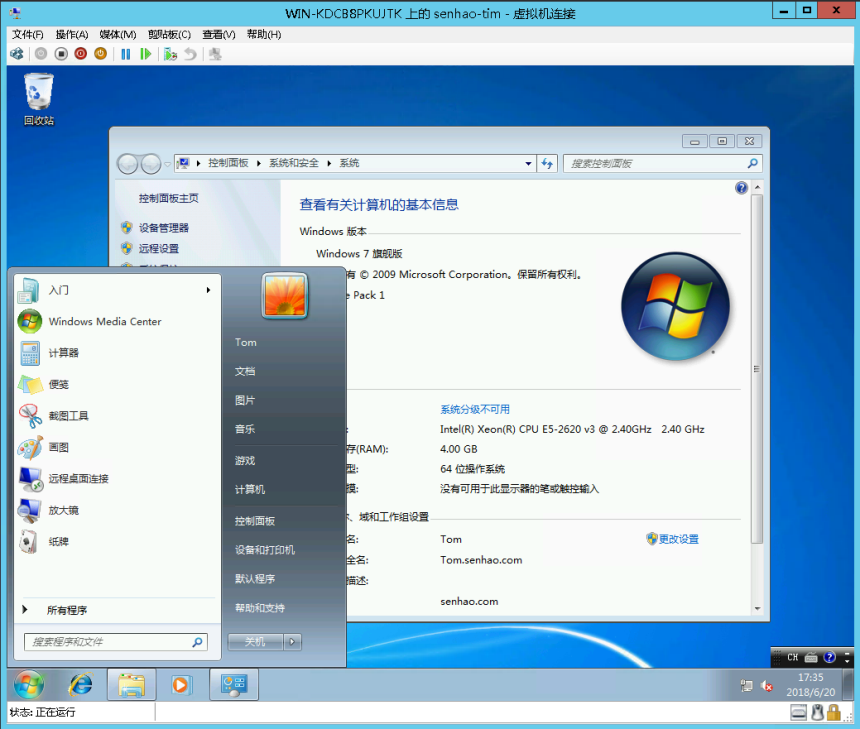Click the volume icon in the system tray
The height and width of the screenshot is (729, 860).
point(767,685)
